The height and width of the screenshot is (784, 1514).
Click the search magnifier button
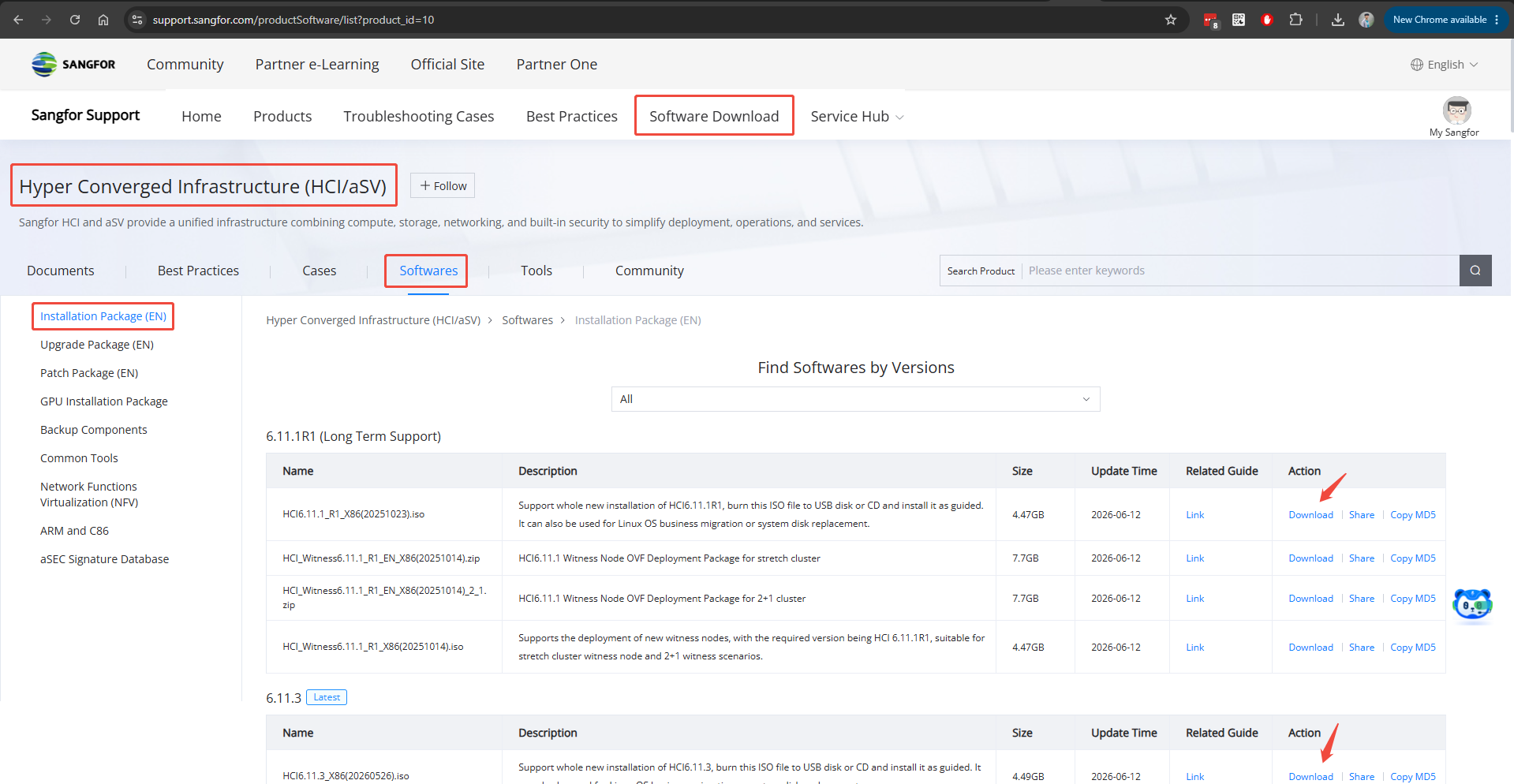(x=1475, y=271)
